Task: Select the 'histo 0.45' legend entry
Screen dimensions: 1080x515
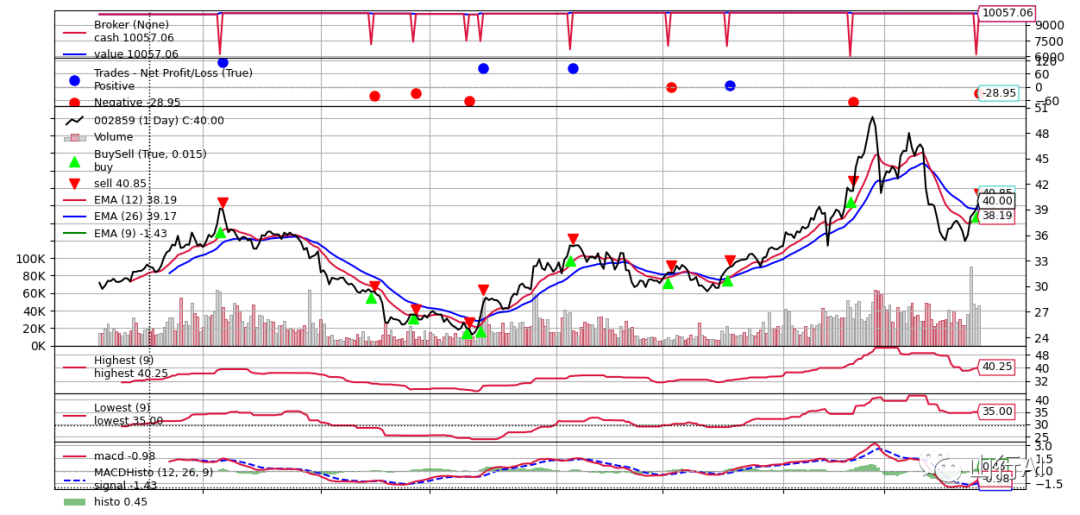Action: [121, 502]
